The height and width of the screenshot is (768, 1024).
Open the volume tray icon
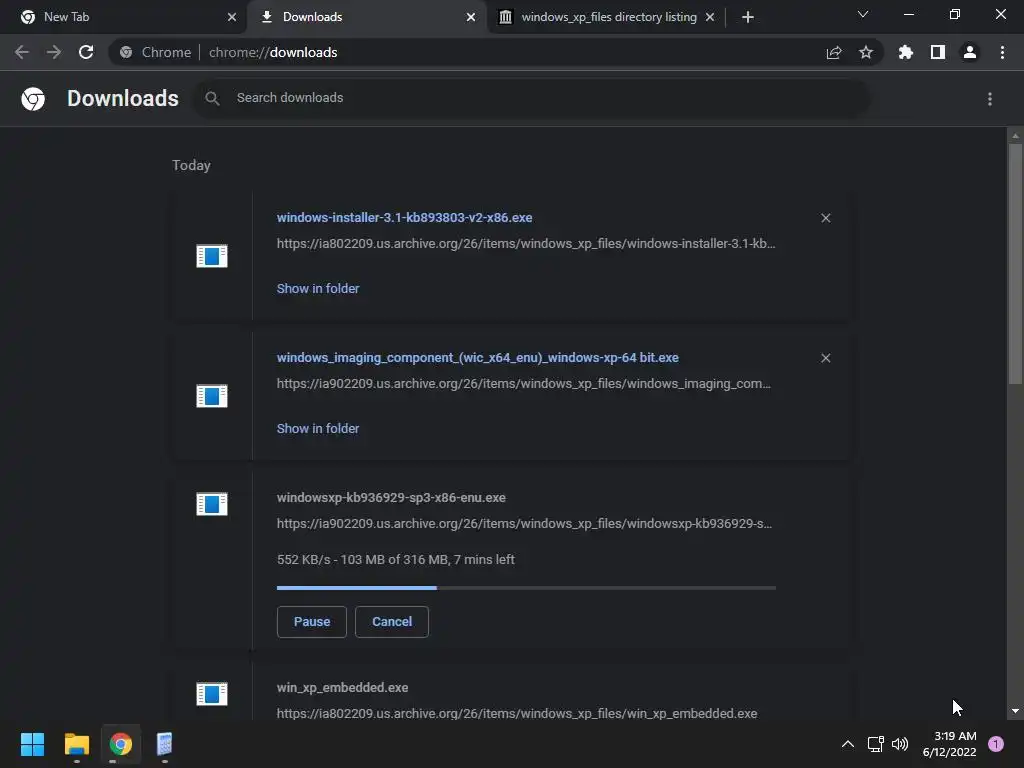[x=900, y=744]
